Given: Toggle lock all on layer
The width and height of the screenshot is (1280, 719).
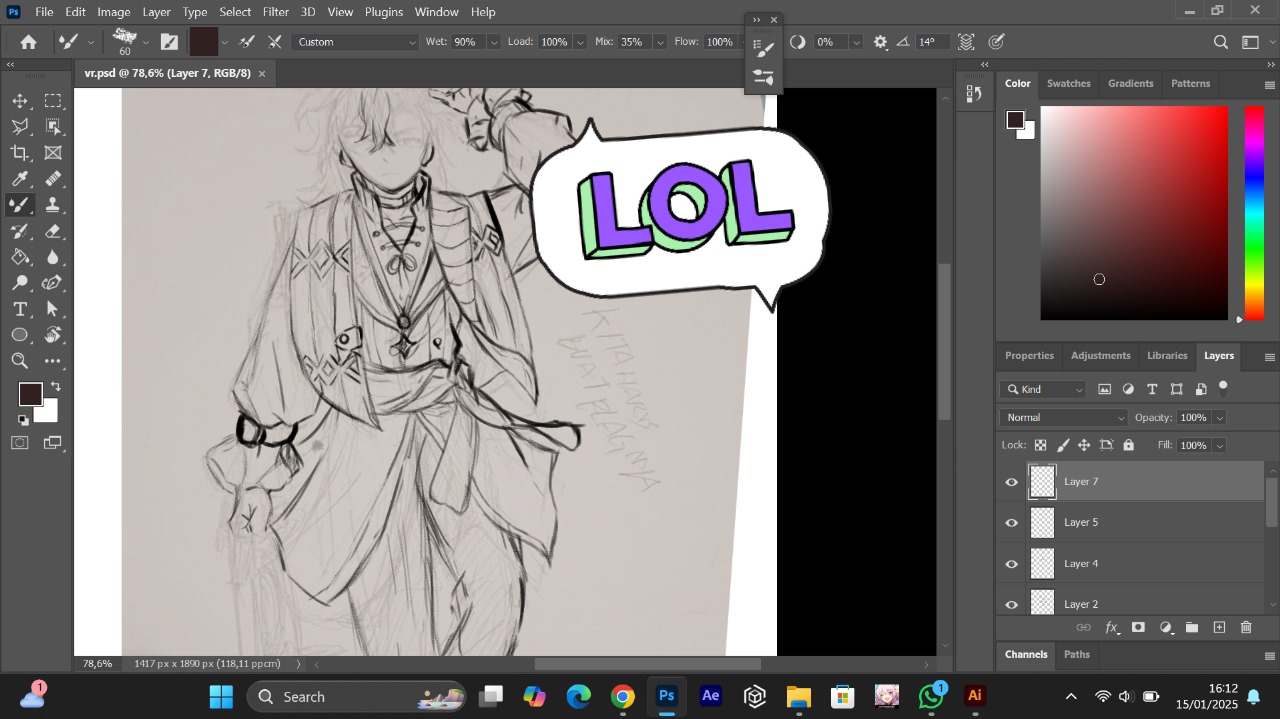Looking at the screenshot, I should 1129,445.
